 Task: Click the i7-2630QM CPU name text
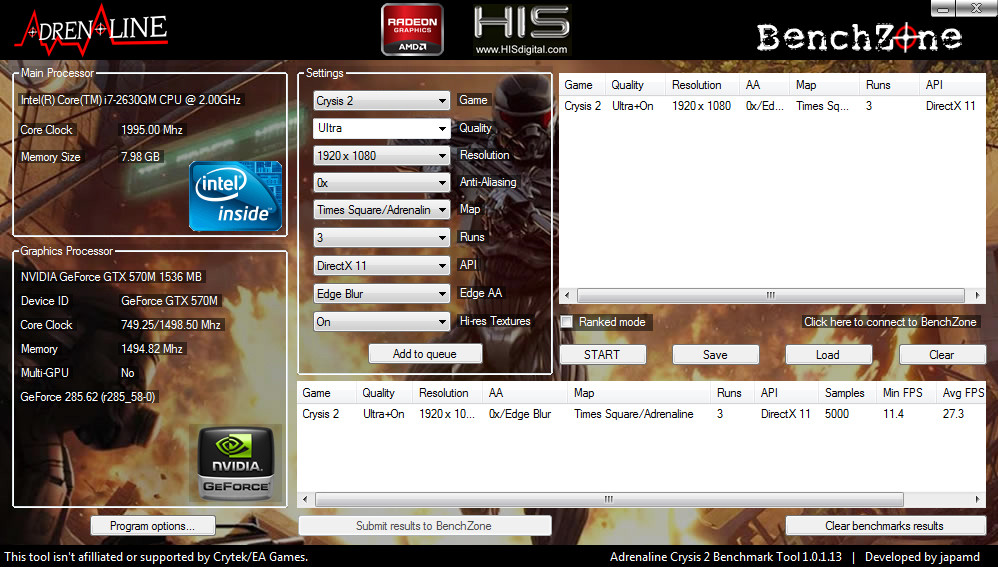click(x=130, y=100)
